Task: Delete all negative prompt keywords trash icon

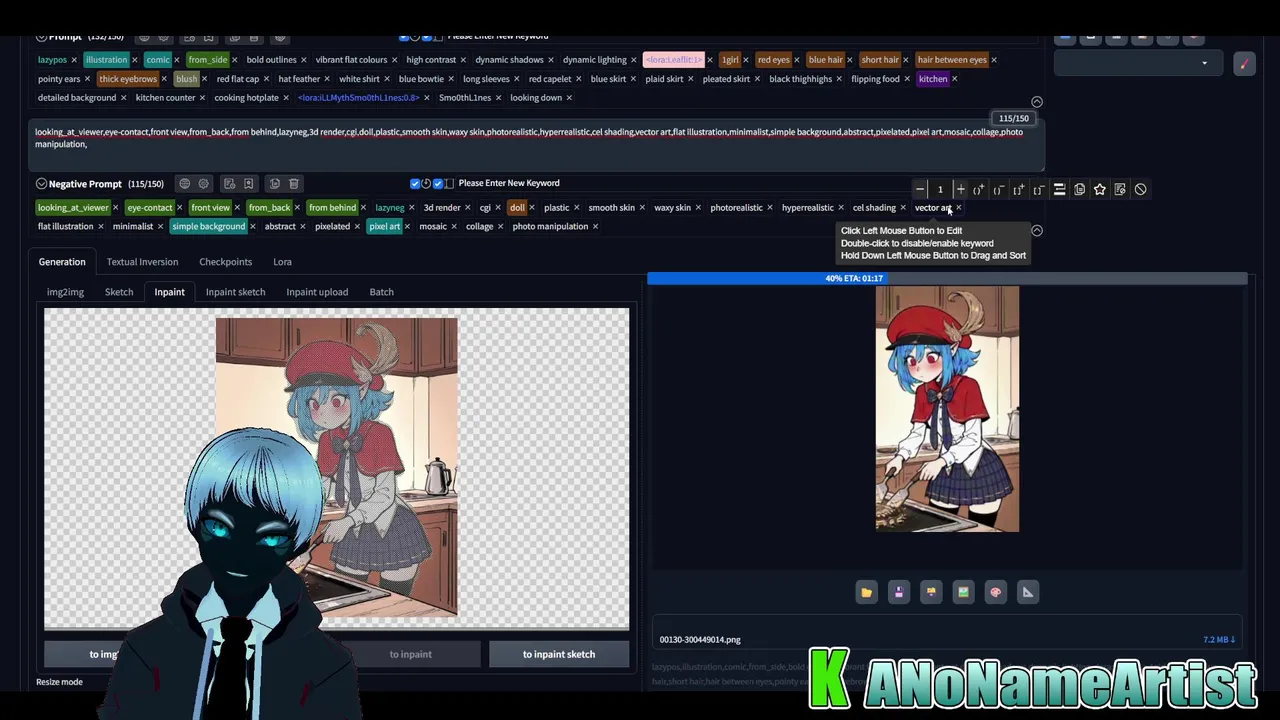Action: click(294, 184)
